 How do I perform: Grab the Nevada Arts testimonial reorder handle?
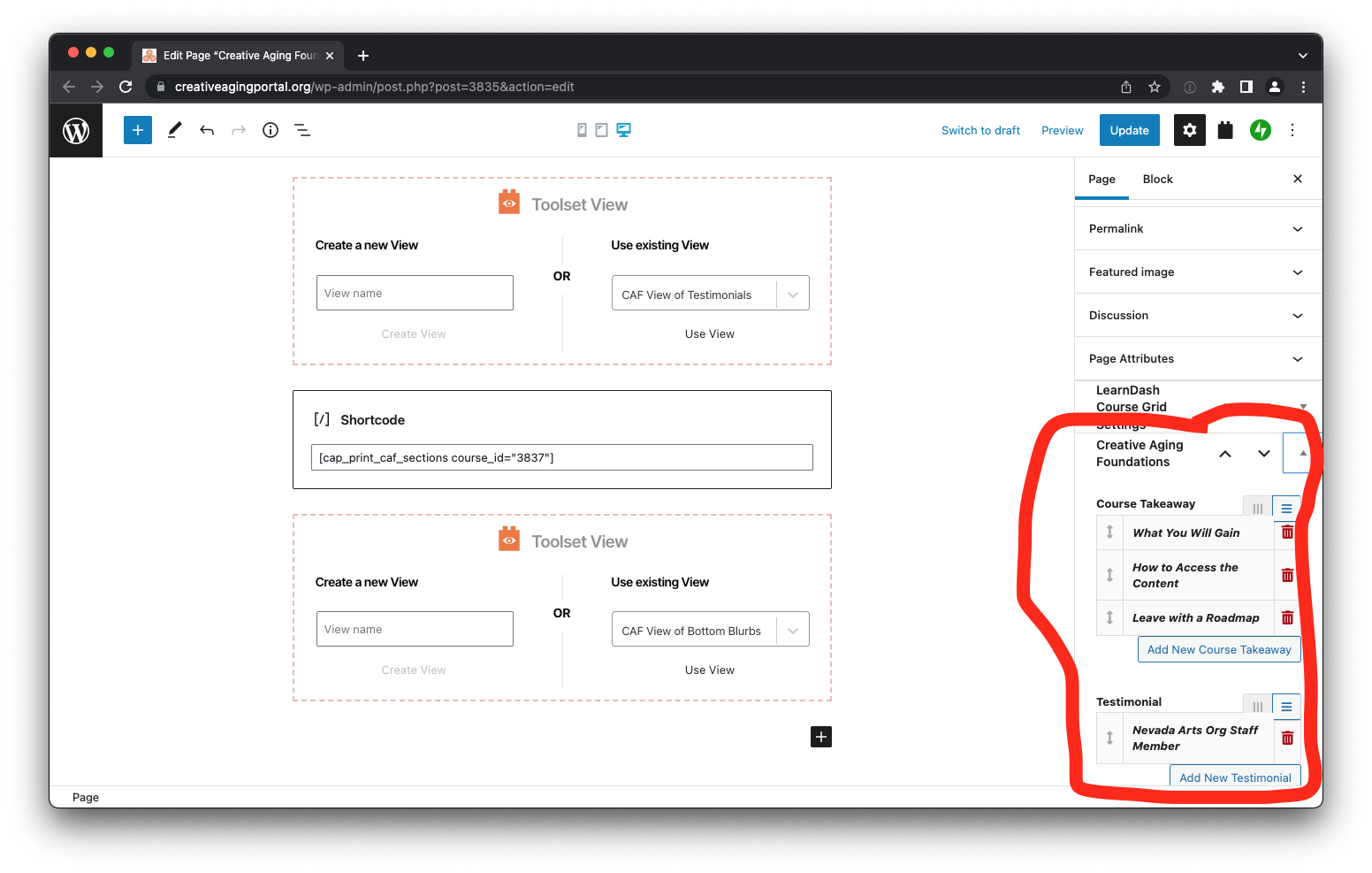click(1109, 738)
